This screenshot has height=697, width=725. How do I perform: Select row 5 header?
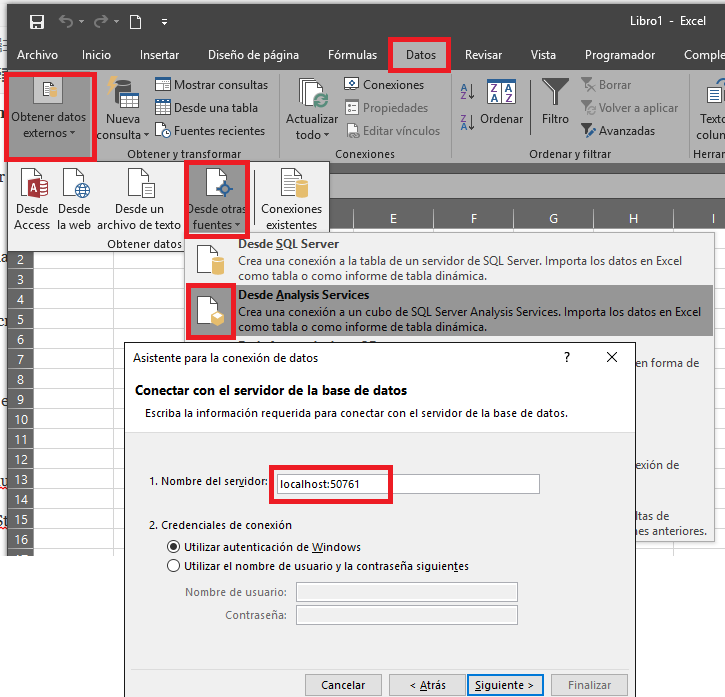pos(21,320)
